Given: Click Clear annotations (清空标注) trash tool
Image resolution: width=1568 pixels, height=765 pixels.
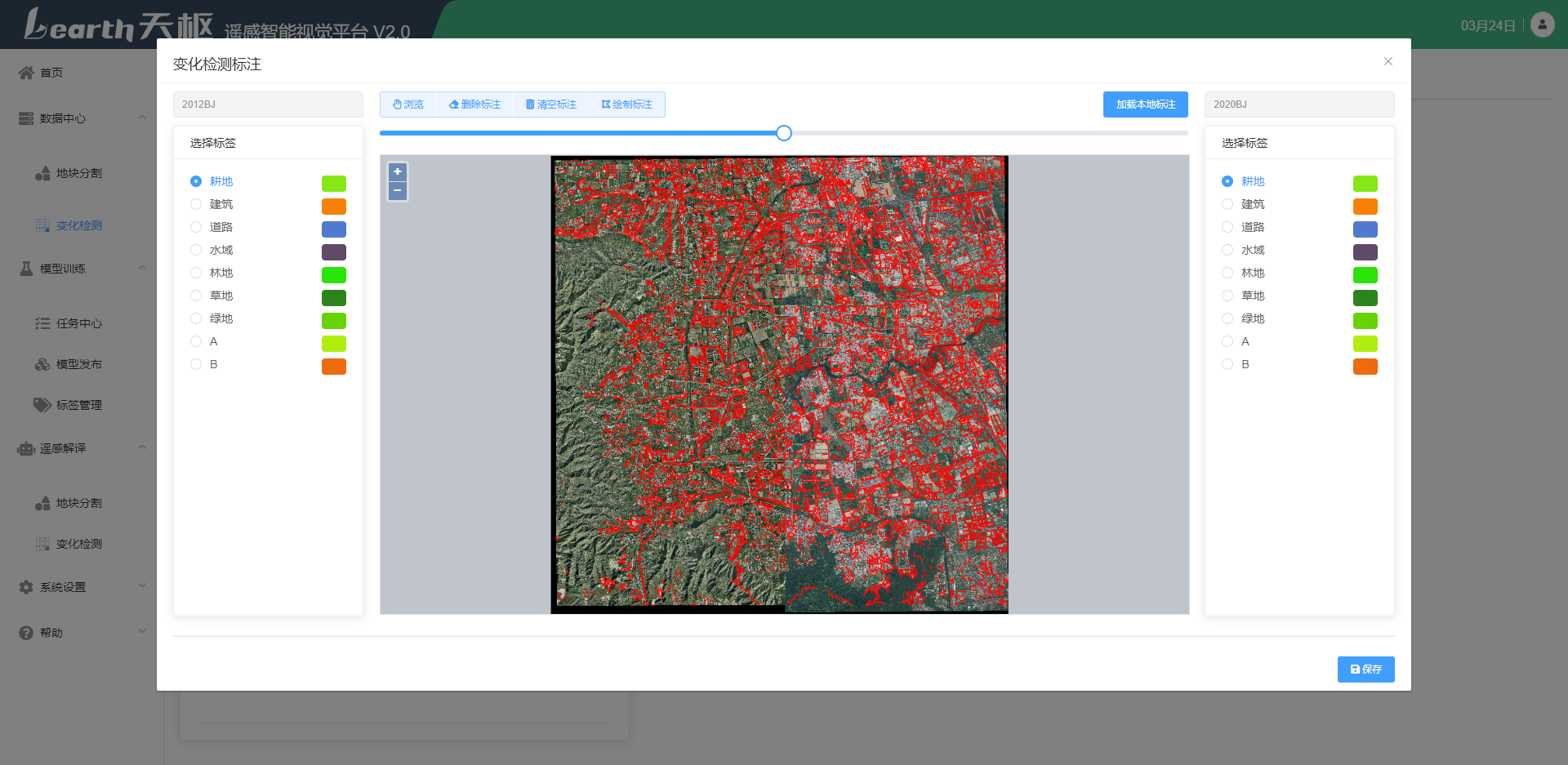Looking at the screenshot, I should [551, 105].
